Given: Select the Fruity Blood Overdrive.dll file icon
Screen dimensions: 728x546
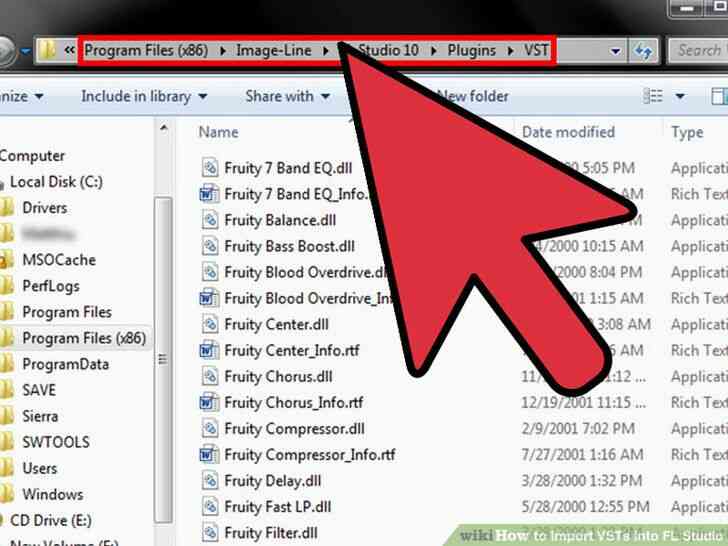Looking at the screenshot, I should click(210, 272).
